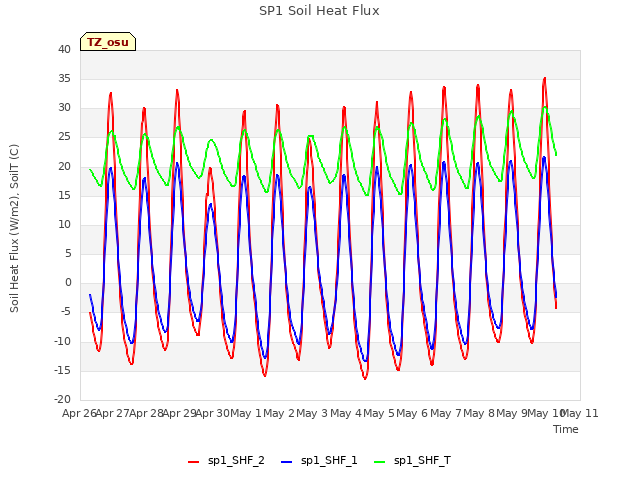
Task: Select the sp1_SHF_1 legend label
Action: [329, 461]
